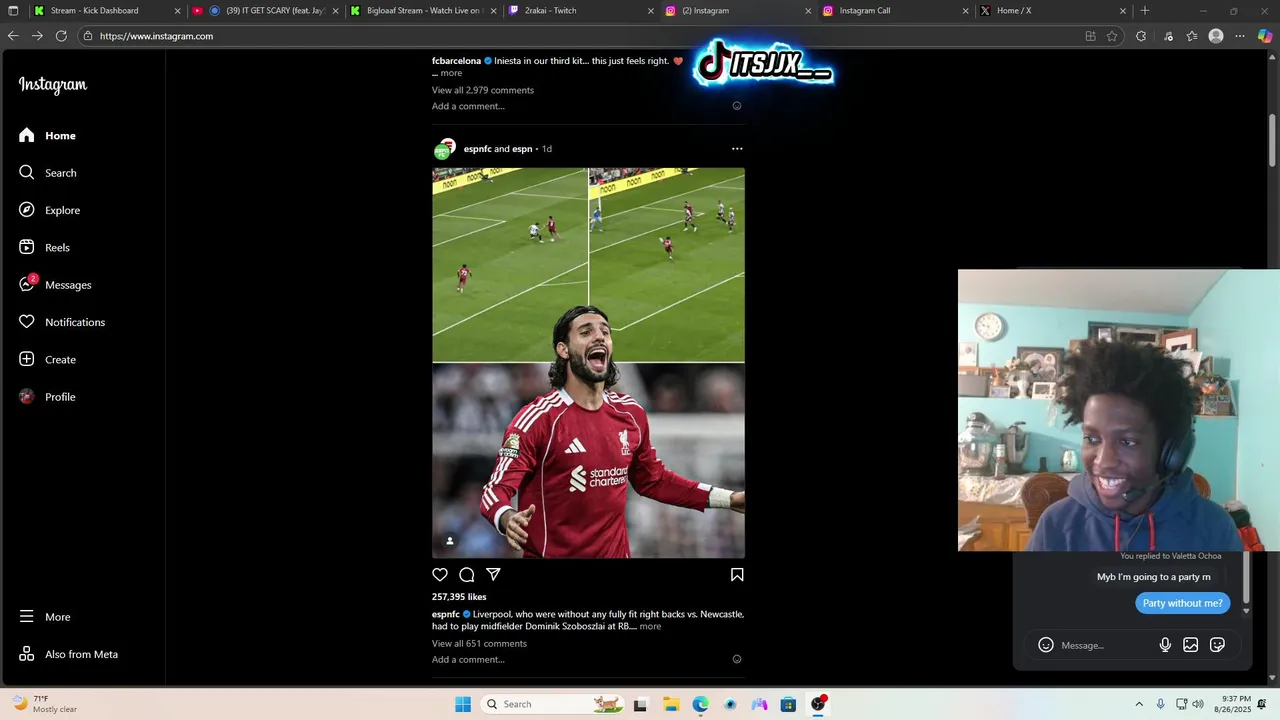Open three-dot options on espnfc post
The image size is (1280, 720).
737,148
